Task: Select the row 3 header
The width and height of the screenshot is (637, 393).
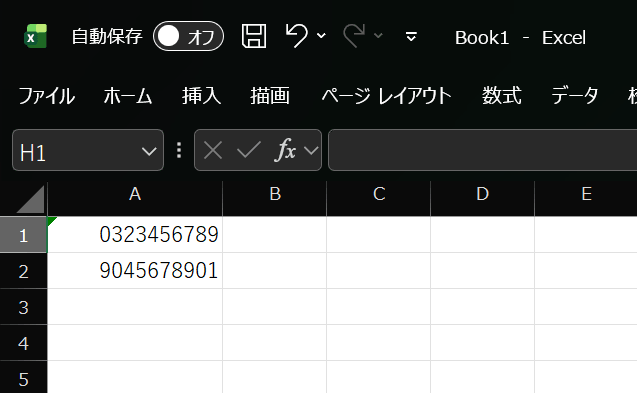Action: tap(24, 308)
